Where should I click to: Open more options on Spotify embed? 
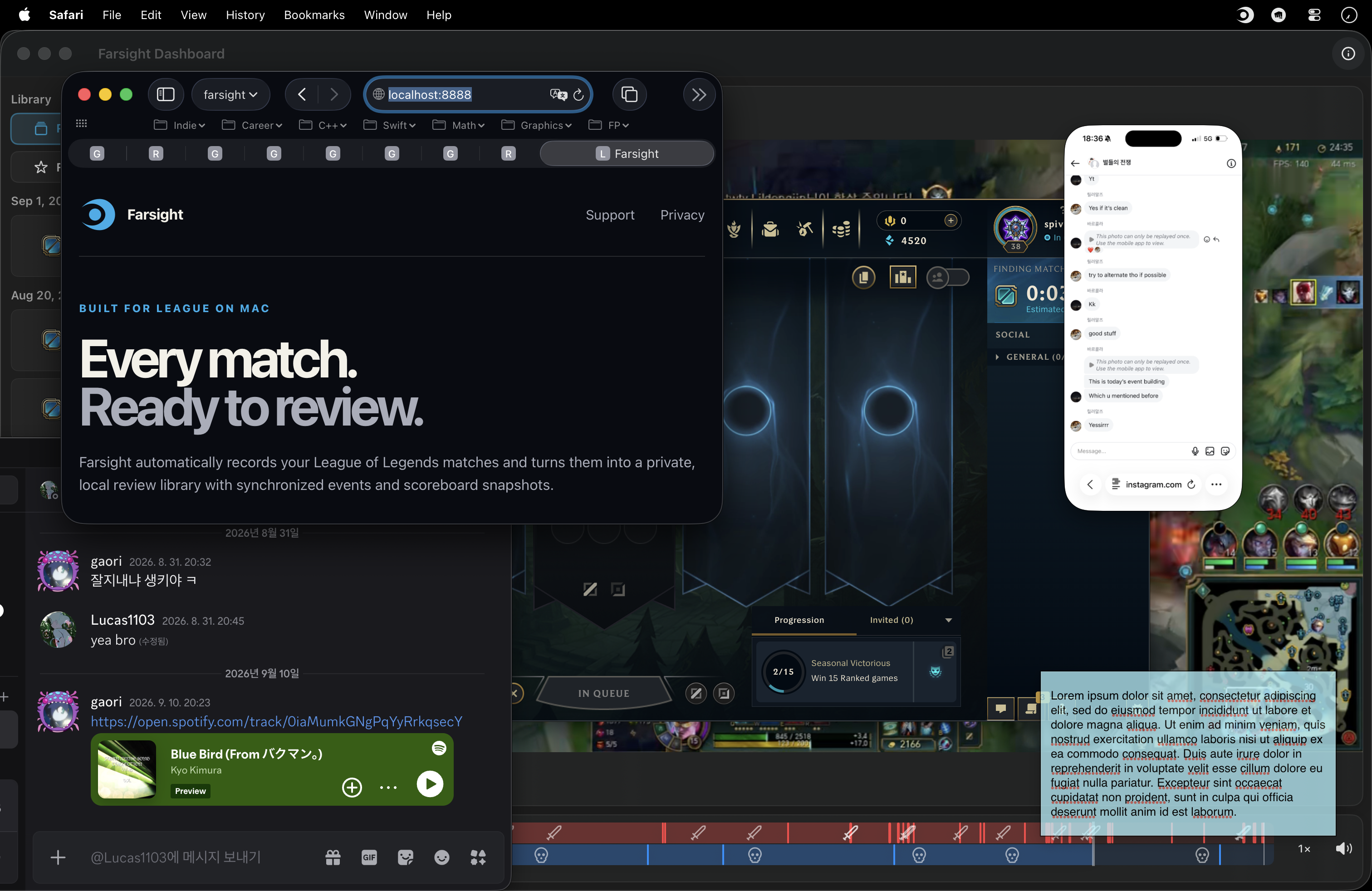point(388,787)
